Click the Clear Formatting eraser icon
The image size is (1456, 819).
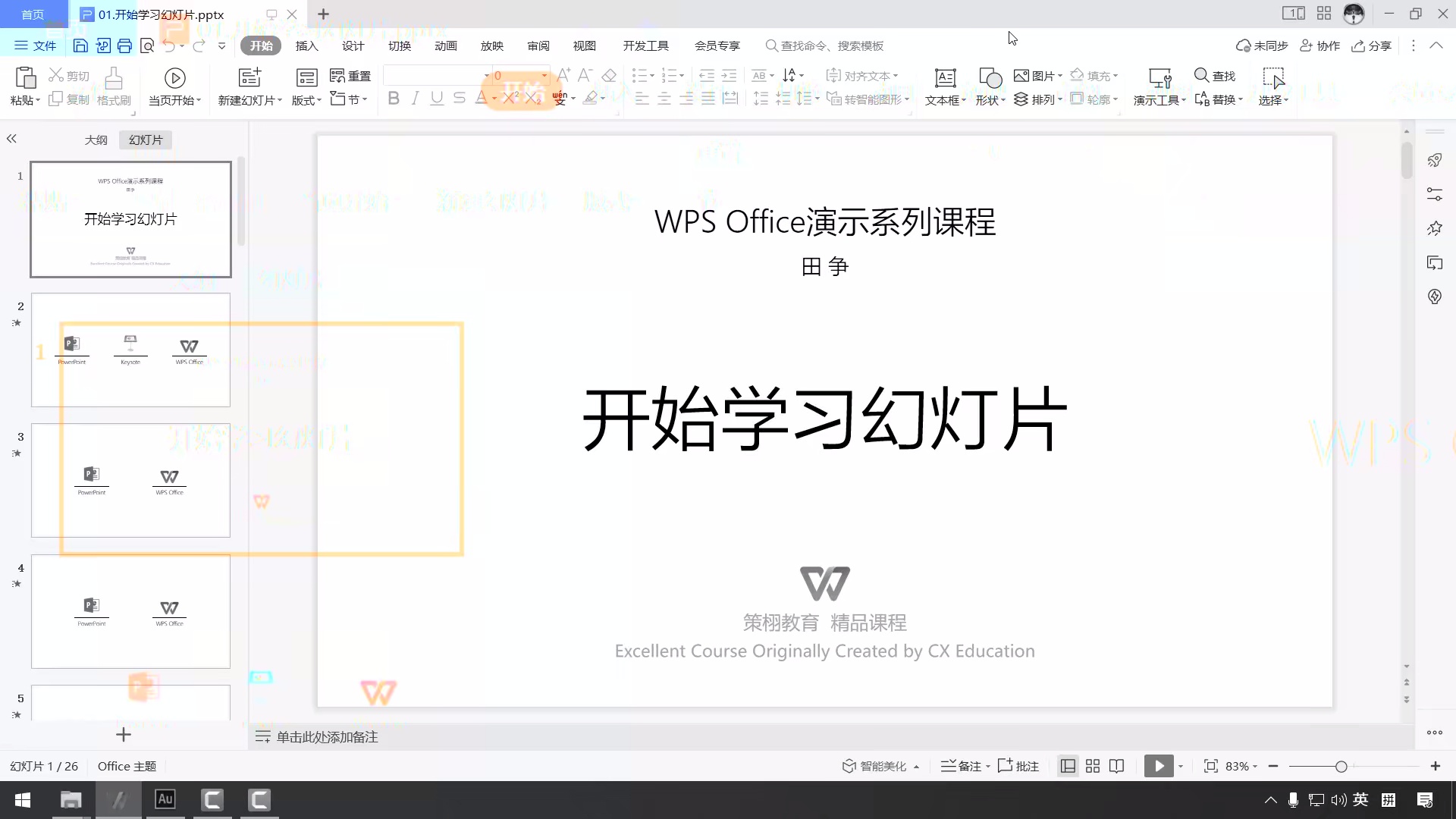pyautogui.click(x=609, y=76)
